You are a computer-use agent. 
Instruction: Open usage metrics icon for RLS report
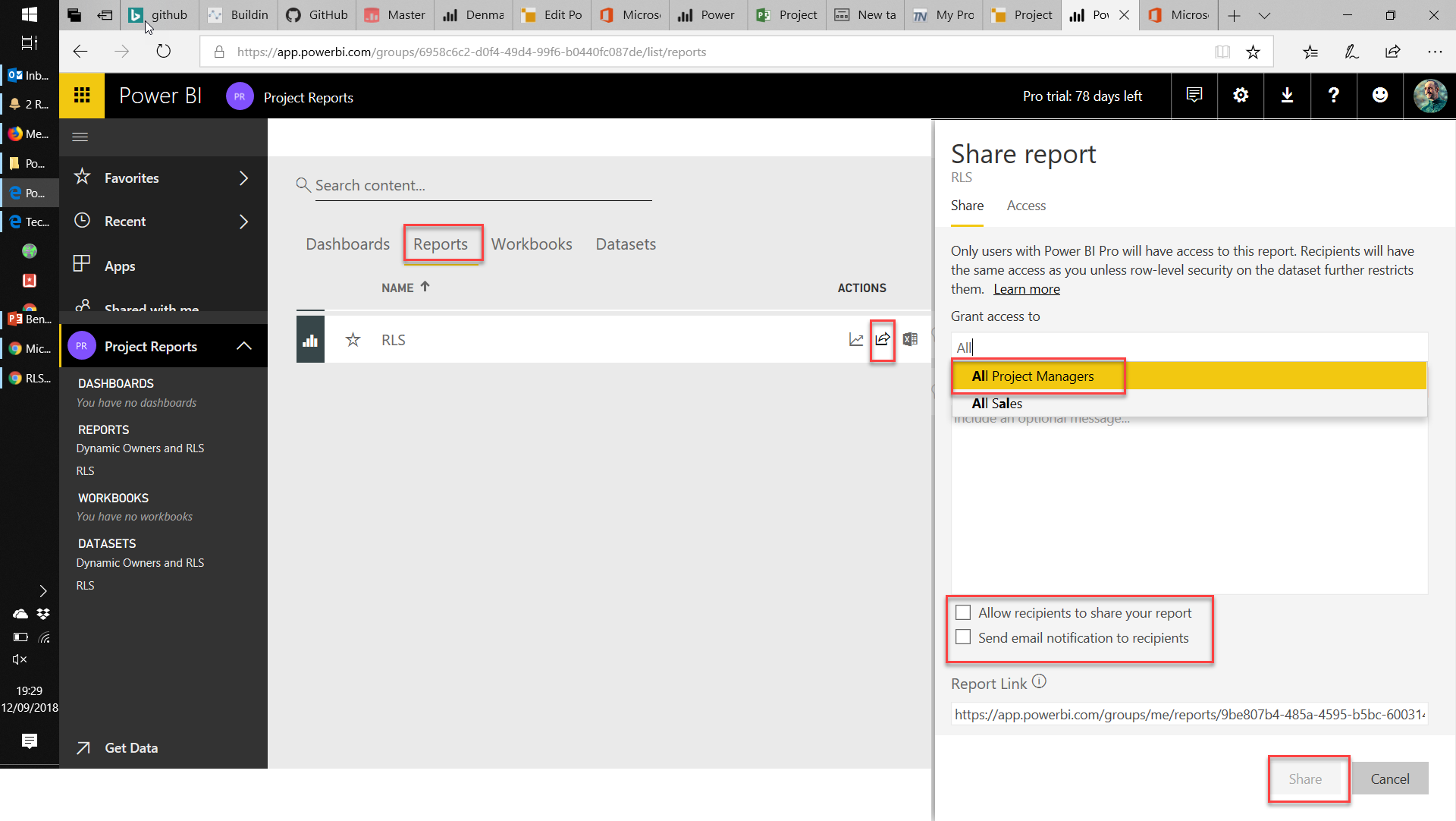[856, 340]
